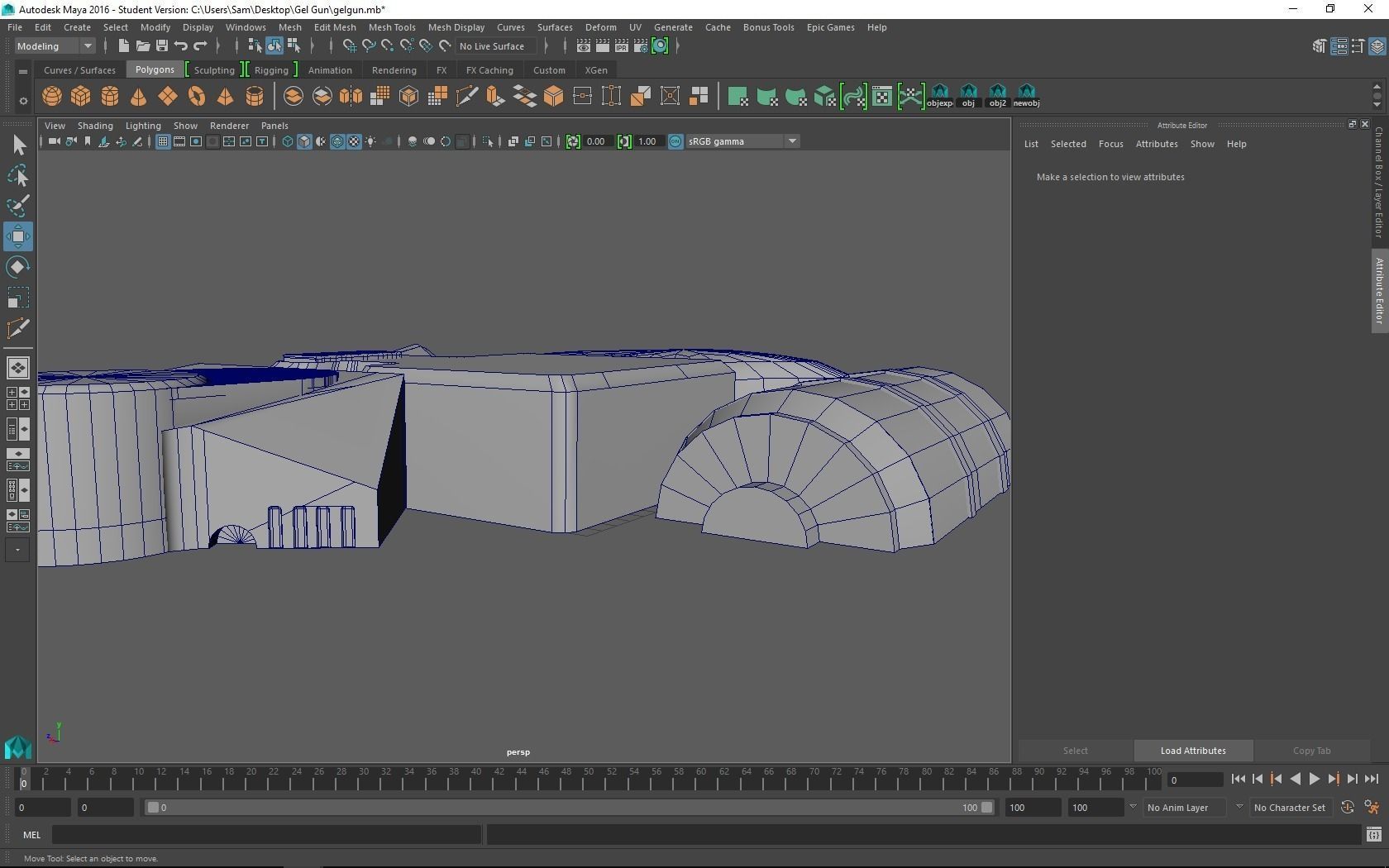Screen dimensions: 1389x868
Task: Activate the Rotate tool in toolbox
Action: (18, 267)
